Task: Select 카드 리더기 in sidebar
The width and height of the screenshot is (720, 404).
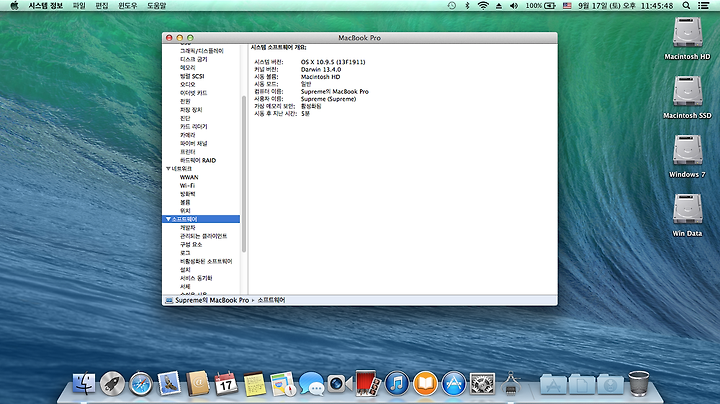Action: (x=193, y=126)
